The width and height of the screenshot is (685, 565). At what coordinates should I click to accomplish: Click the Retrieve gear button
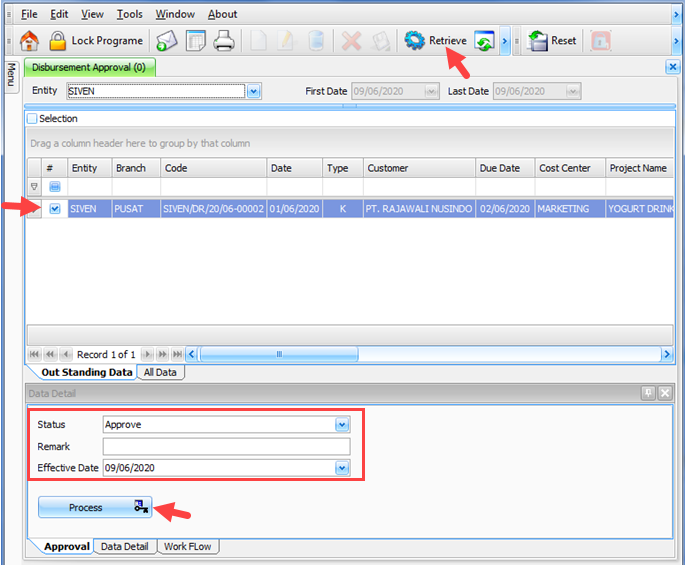(x=435, y=41)
